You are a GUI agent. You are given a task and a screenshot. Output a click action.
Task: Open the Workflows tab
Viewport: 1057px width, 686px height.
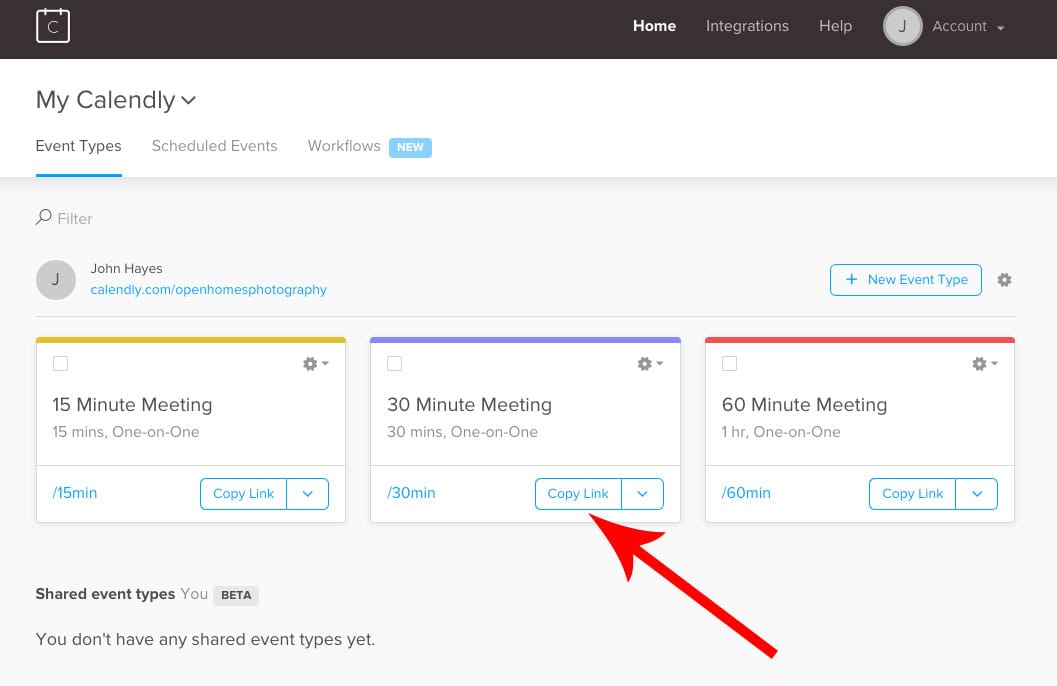click(x=344, y=146)
